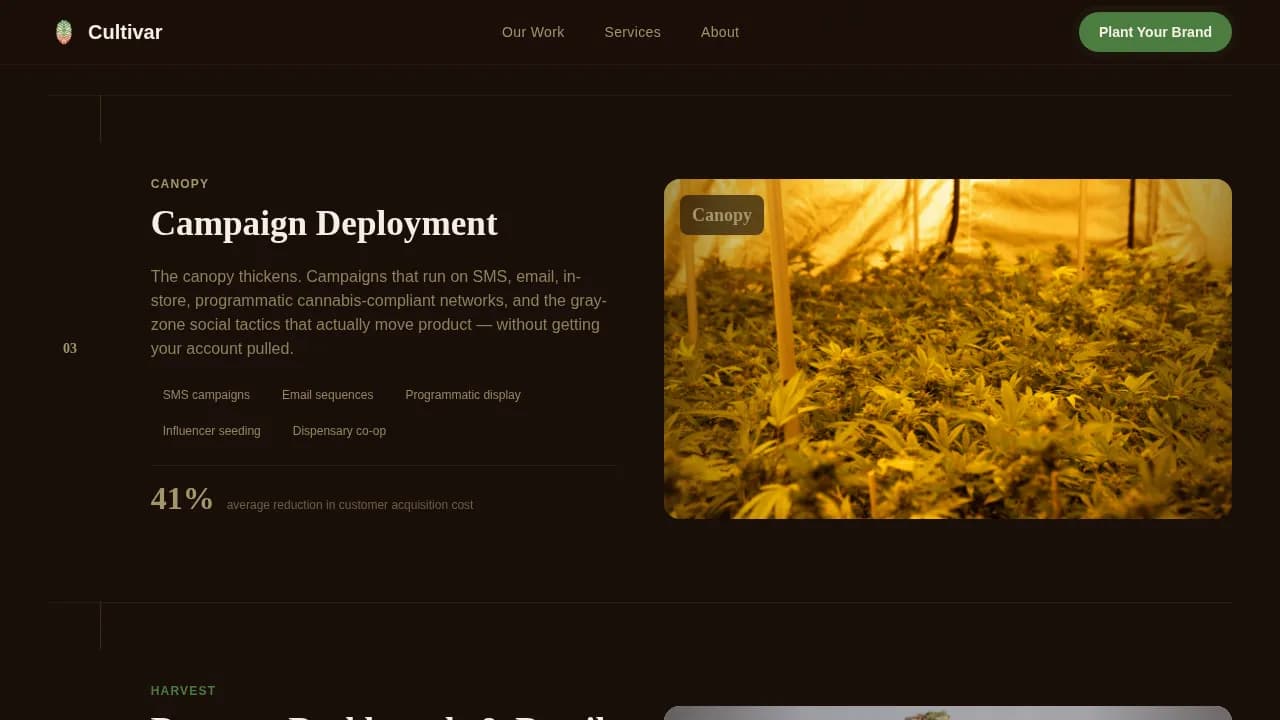The image size is (1280, 720).
Task: Open the About nav item
Action: 720,32
